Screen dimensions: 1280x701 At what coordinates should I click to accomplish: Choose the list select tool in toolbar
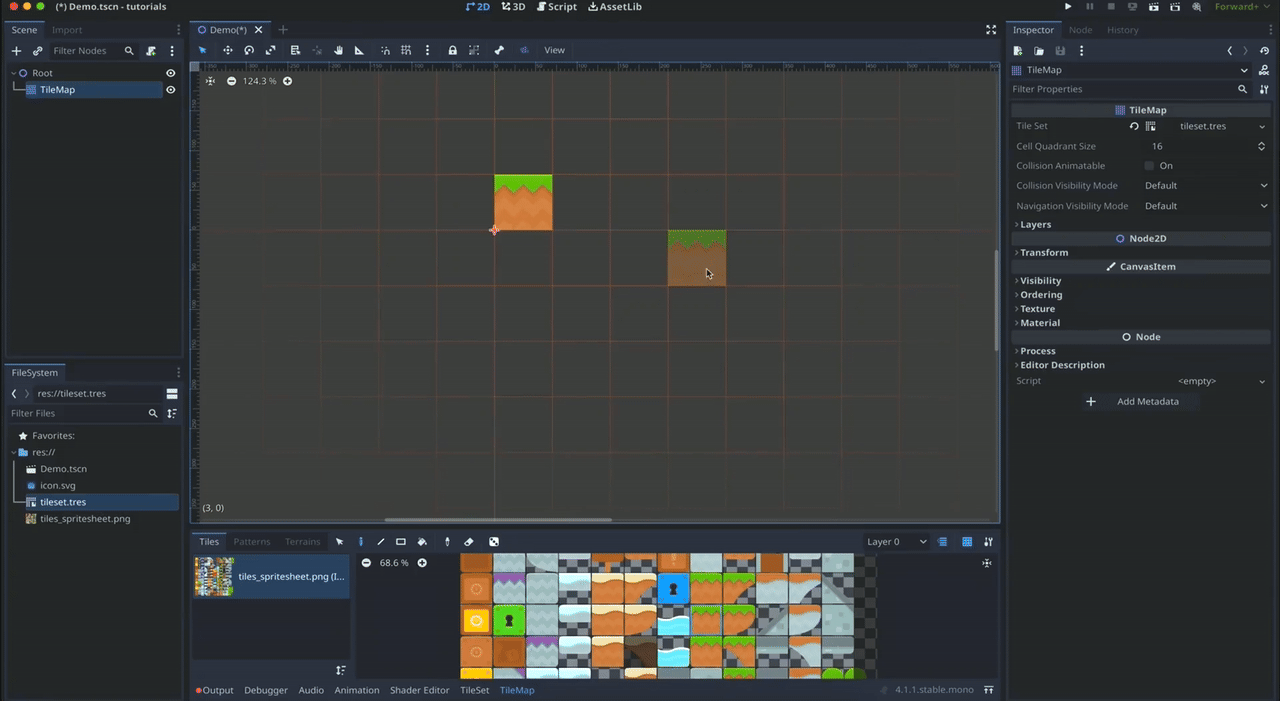(295, 50)
